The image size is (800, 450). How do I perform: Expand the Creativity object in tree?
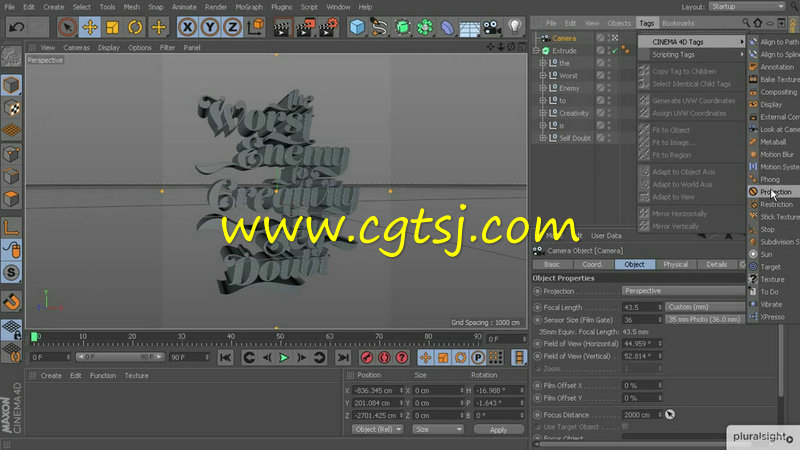tap(543, 113)
